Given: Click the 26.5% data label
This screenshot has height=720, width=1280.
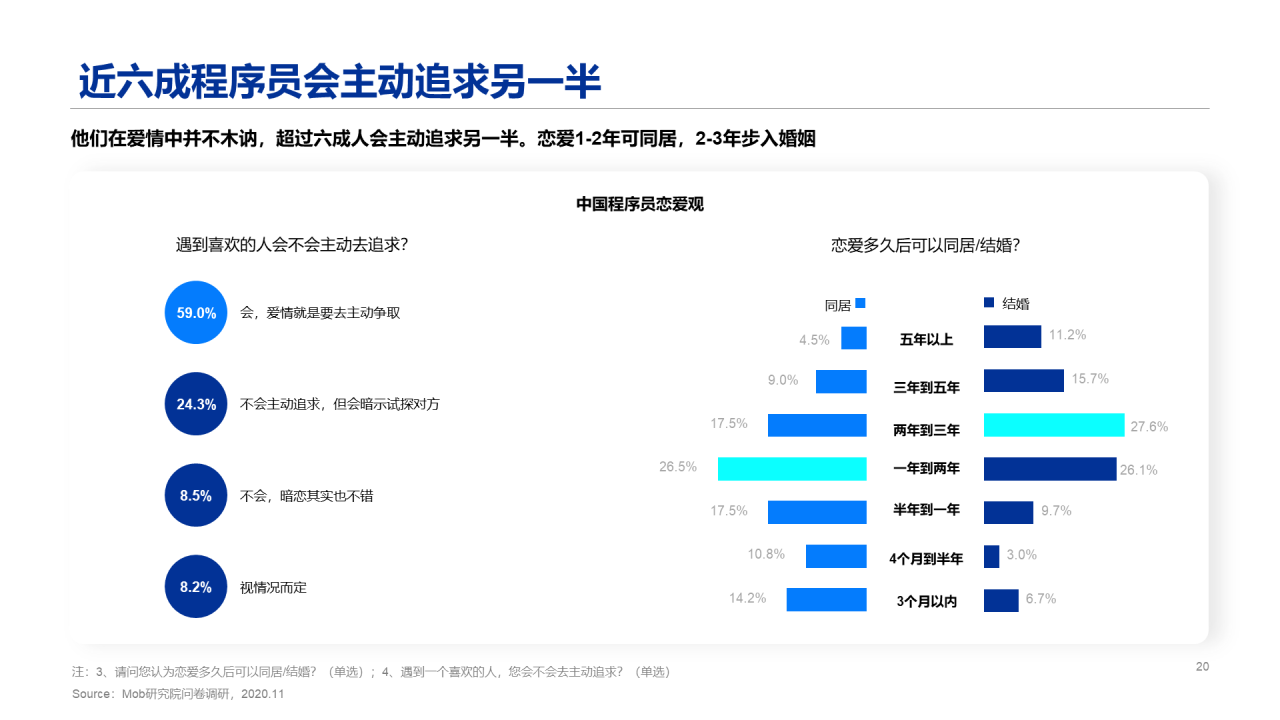Looking at the screenshot, I should [677, 466].
